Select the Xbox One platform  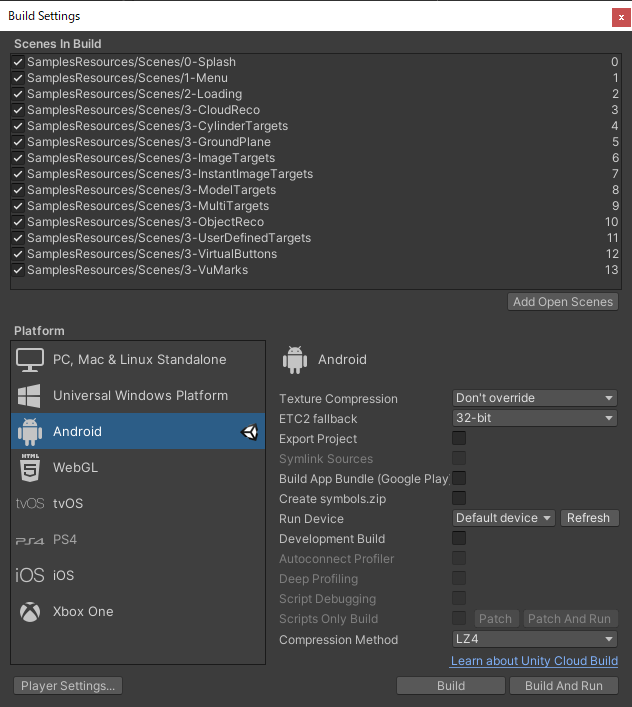click(x=138, y=612)
